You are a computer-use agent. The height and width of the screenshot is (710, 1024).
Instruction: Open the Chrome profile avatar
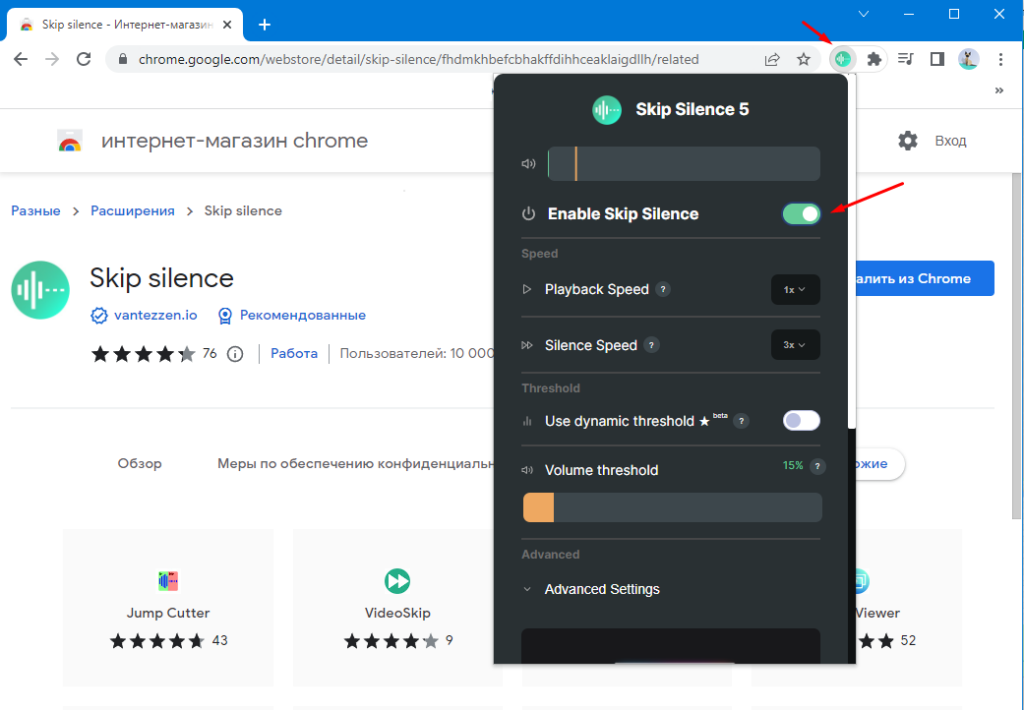(968, 59)
